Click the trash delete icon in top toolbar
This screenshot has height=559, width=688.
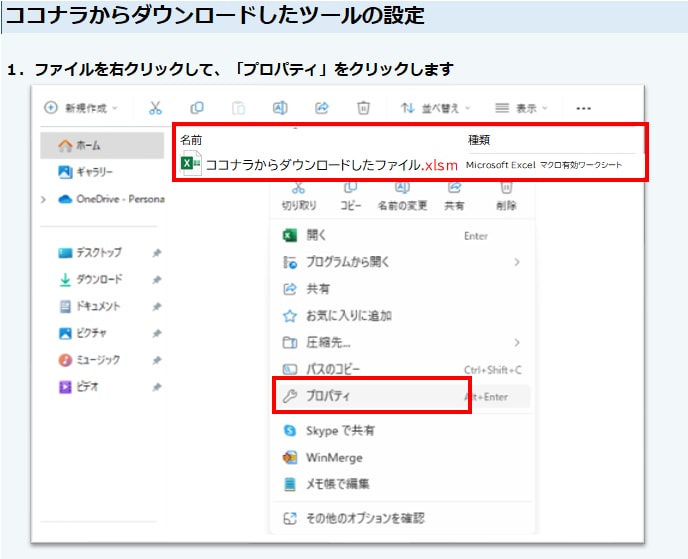pos(363,108)
